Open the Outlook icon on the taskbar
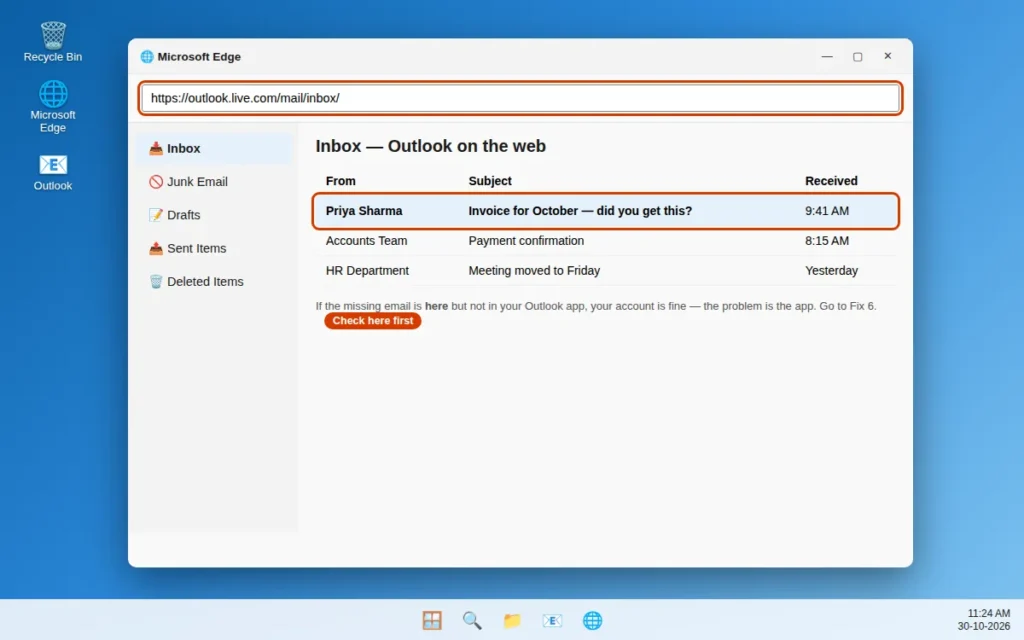Screen dimensions: 1024x640 click(x=552, y=620)
